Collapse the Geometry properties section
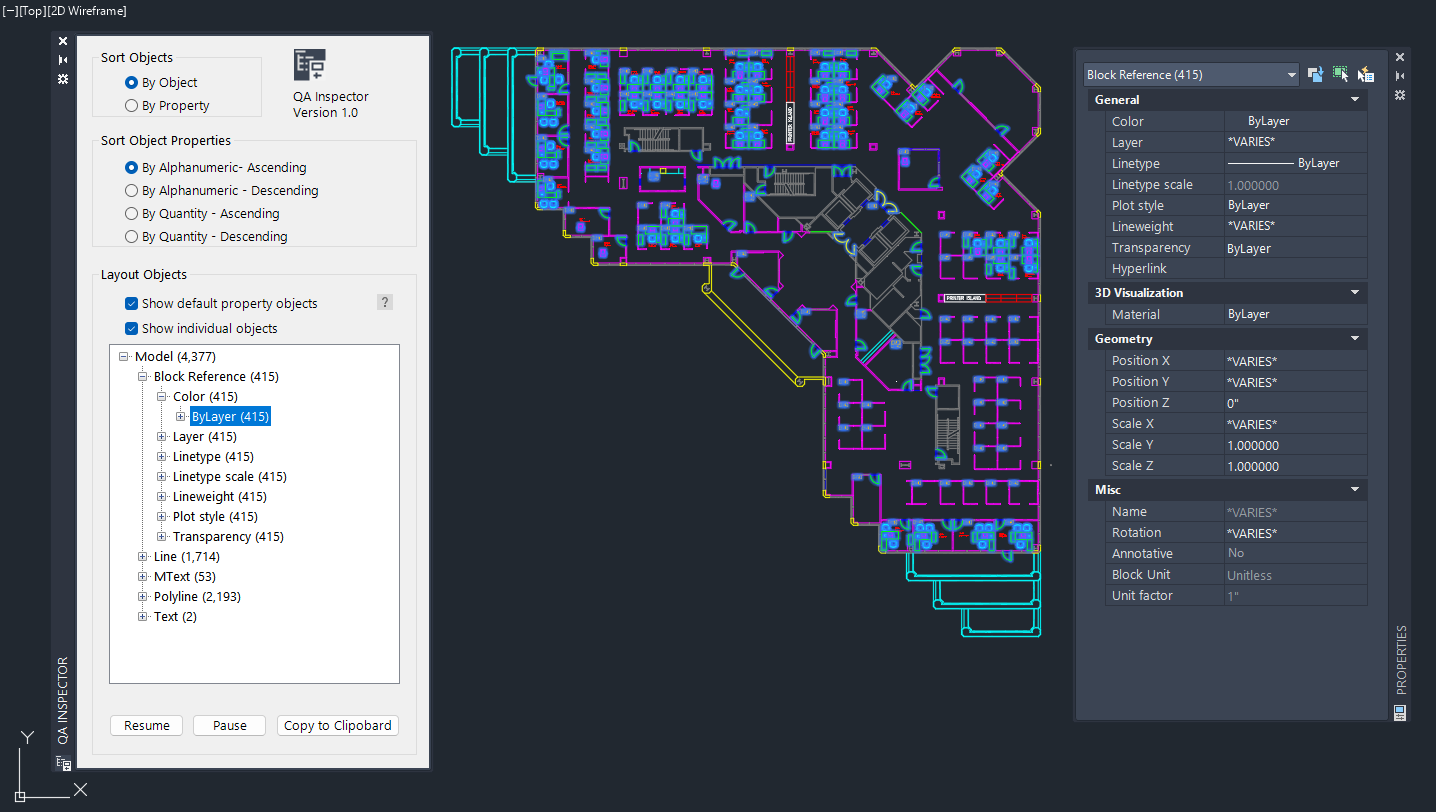Image resolution: width=1436 pixels, height=812 pixels. coord(1355,339)
